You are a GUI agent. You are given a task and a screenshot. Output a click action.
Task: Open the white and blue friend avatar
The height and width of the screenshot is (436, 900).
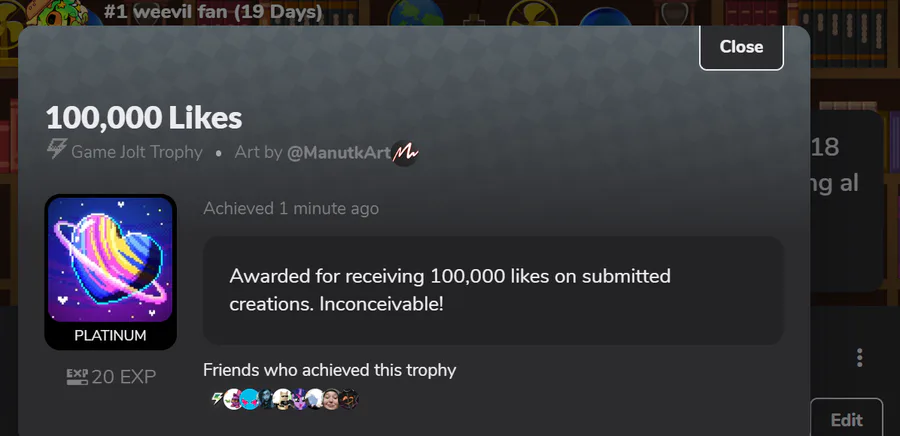tap(315, 399)
